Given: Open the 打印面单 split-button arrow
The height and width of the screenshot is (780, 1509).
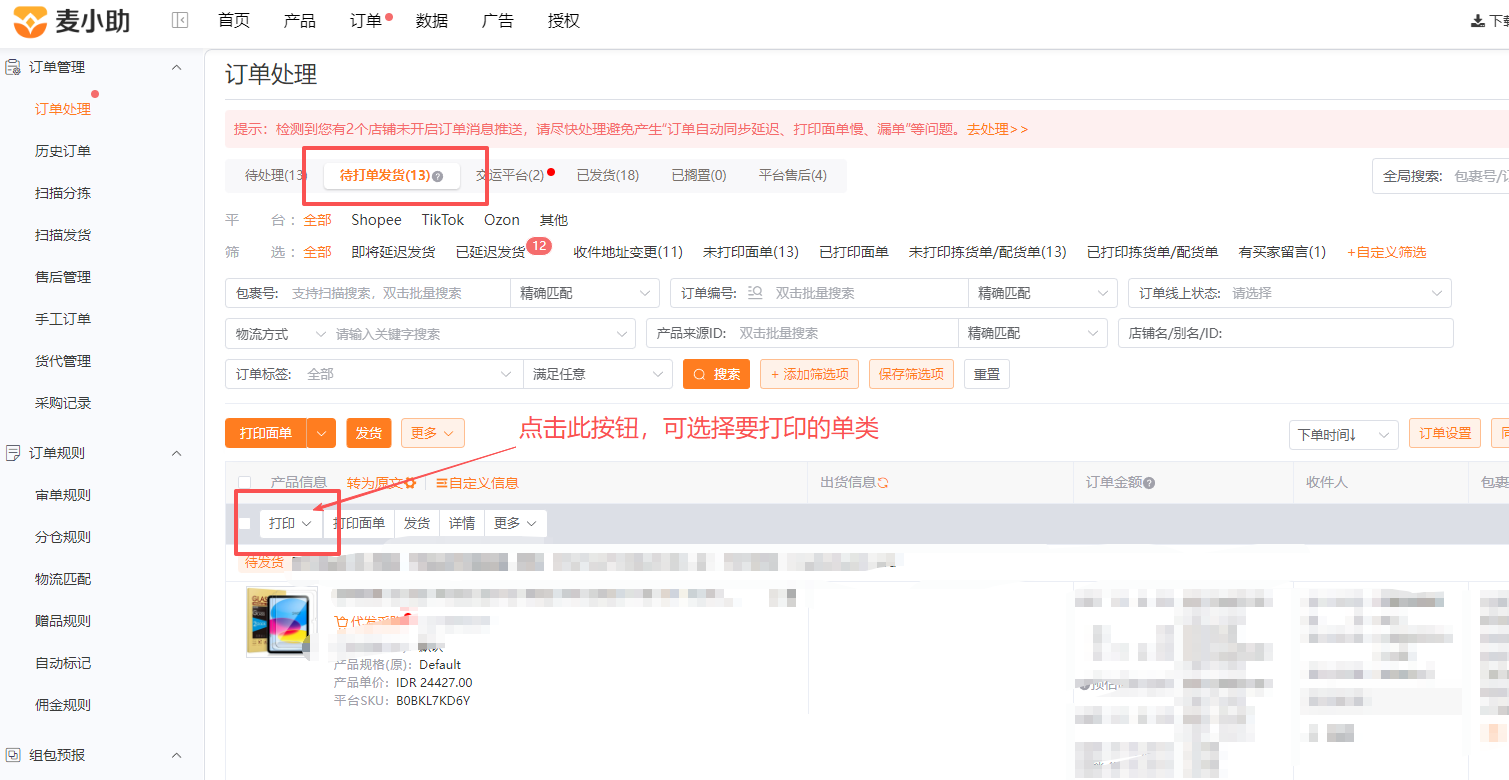Looking at the screenshot, I should coord(321,433).
